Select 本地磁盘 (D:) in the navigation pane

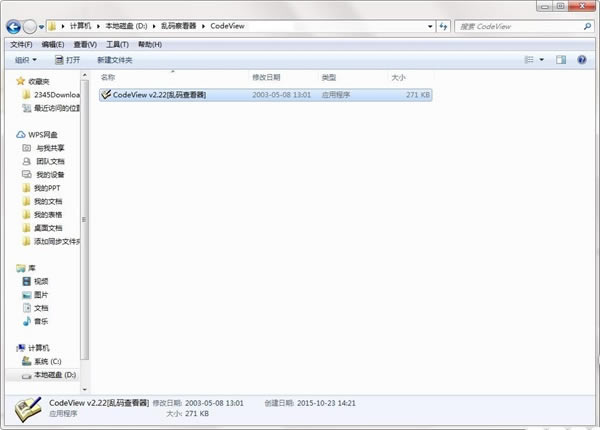click(49, 375)
